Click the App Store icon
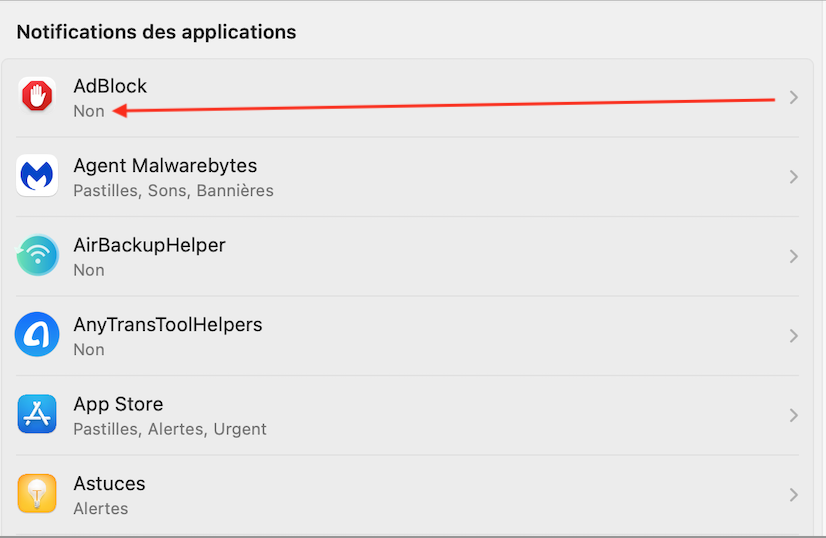The width and height of the screenshot is (826, 538). (37, 414)
